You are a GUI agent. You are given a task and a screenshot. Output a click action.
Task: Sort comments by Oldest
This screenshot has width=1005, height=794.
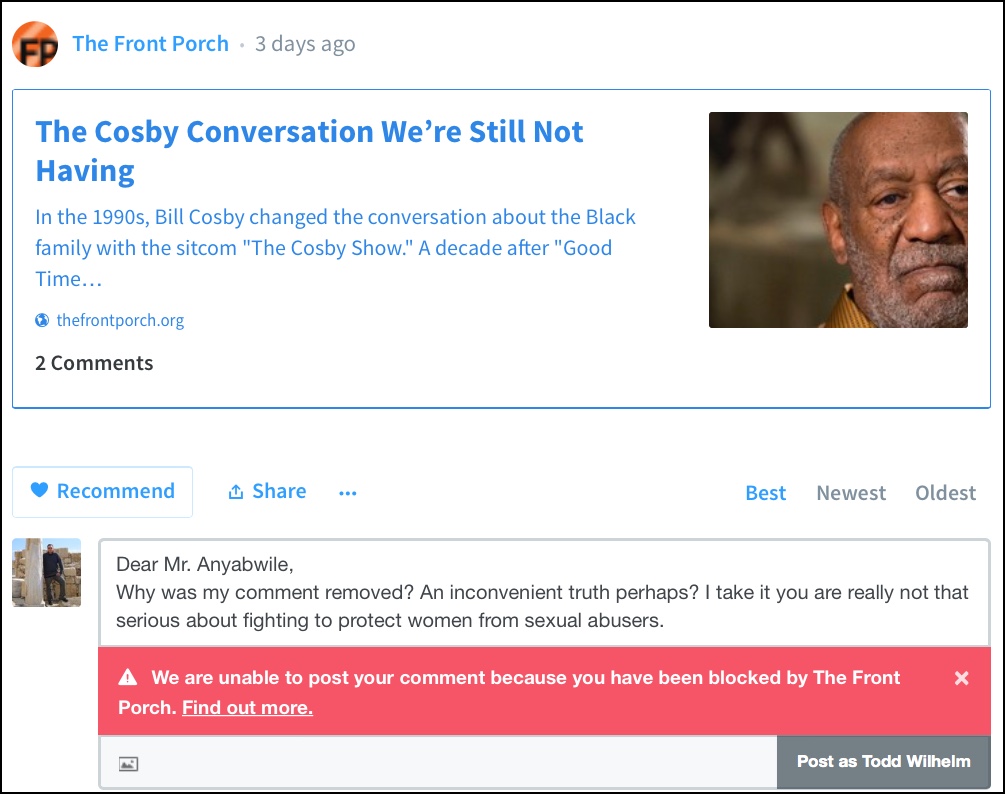pyautogui.click(x=945, y=493)
